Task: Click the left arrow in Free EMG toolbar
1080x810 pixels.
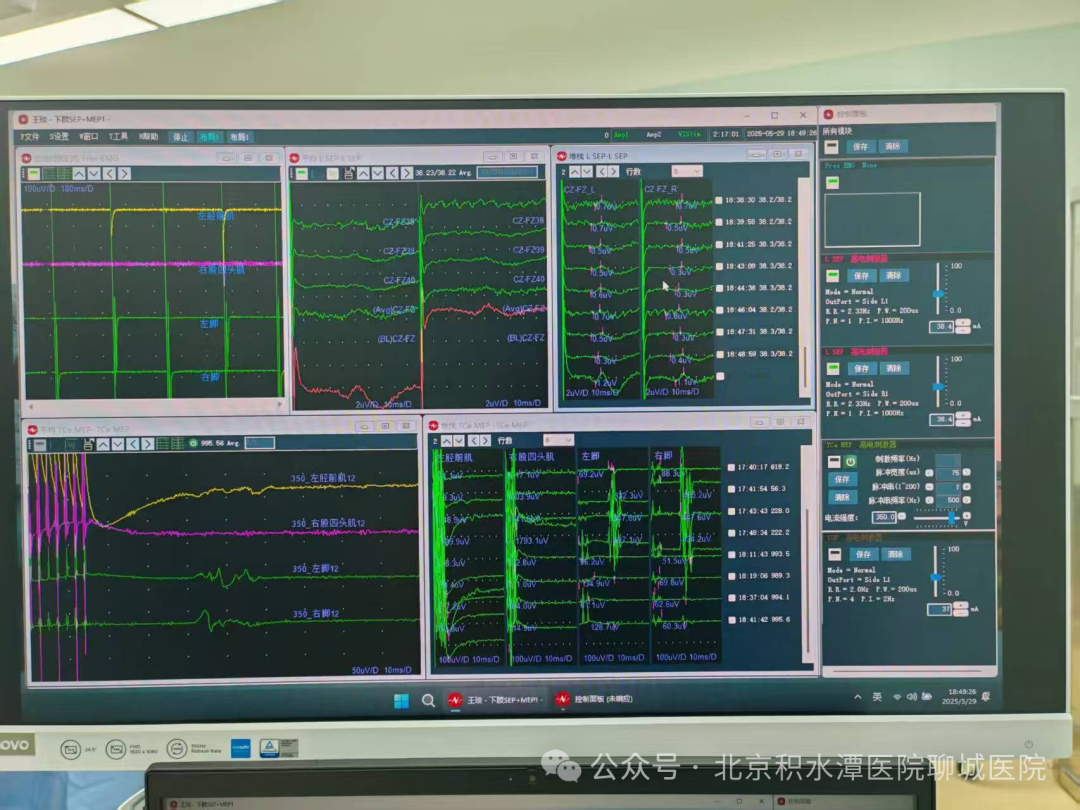Action: 110,174
